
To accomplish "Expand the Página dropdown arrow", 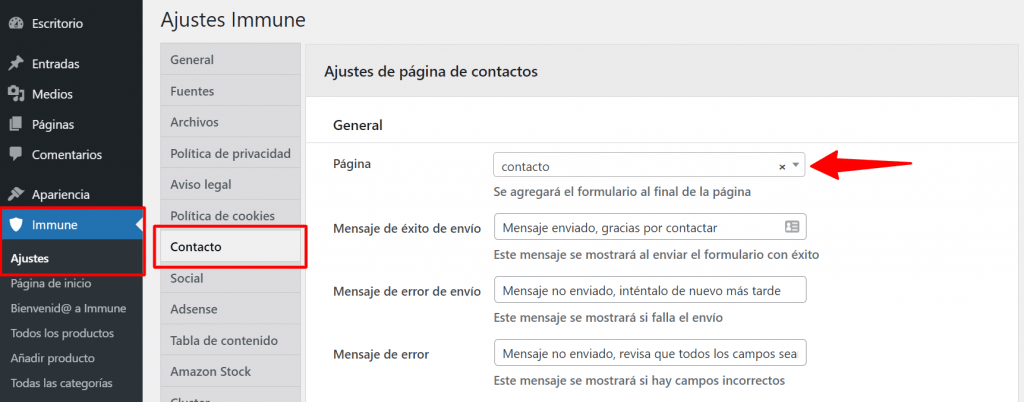I will [795, 166].
